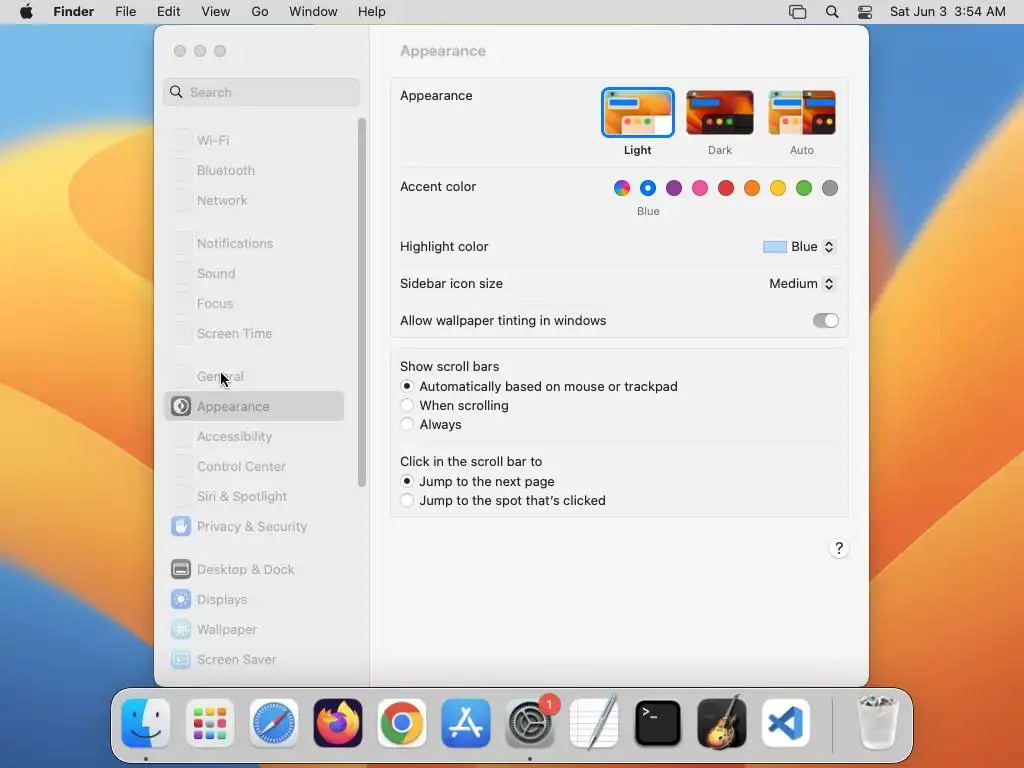The height and width of the screenshot is (768, 1024).
Task: Open the Trash in the Dock
Action: tap(877, 723)
